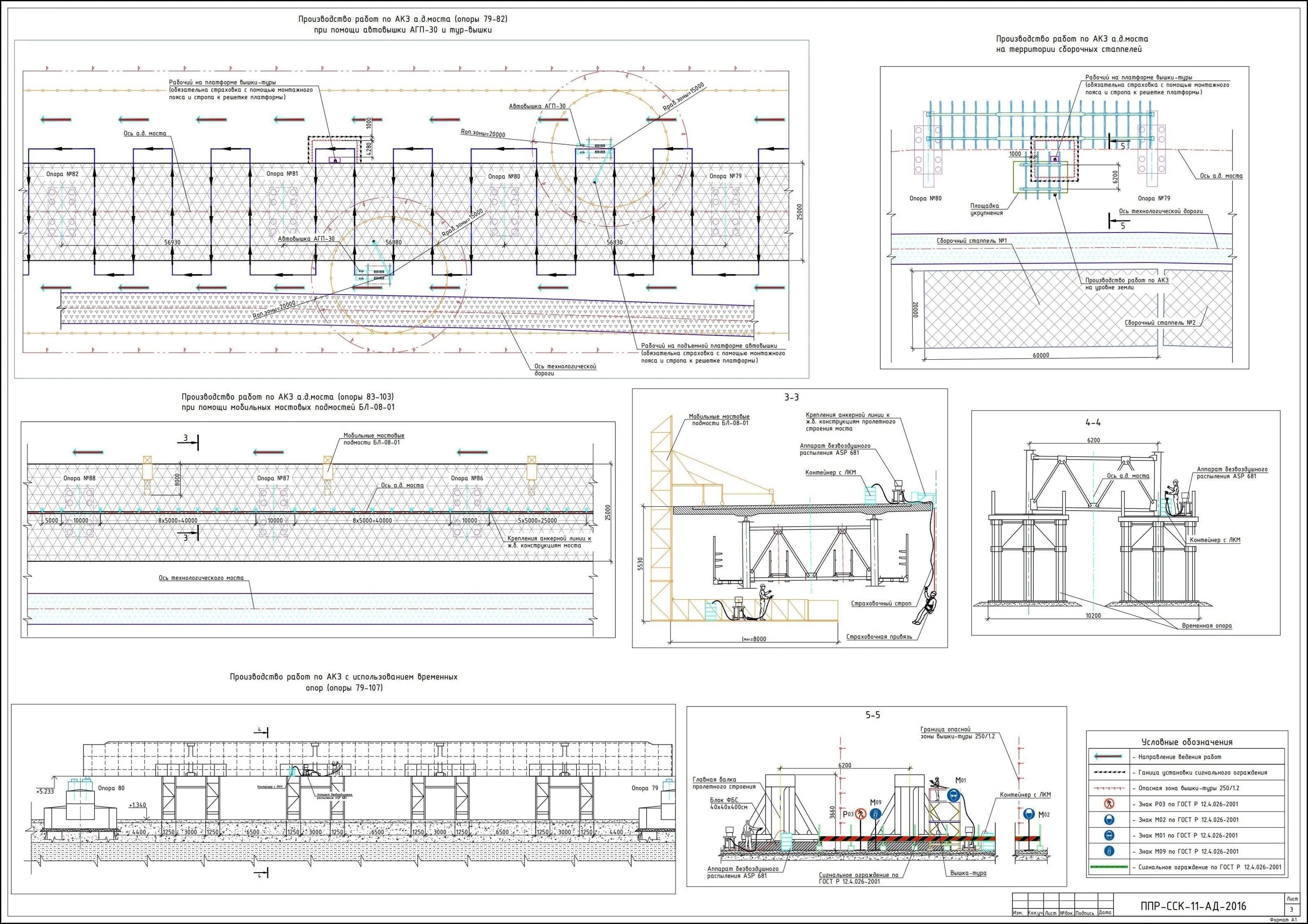Click the green signal fence line in legend

(1109, 867)
